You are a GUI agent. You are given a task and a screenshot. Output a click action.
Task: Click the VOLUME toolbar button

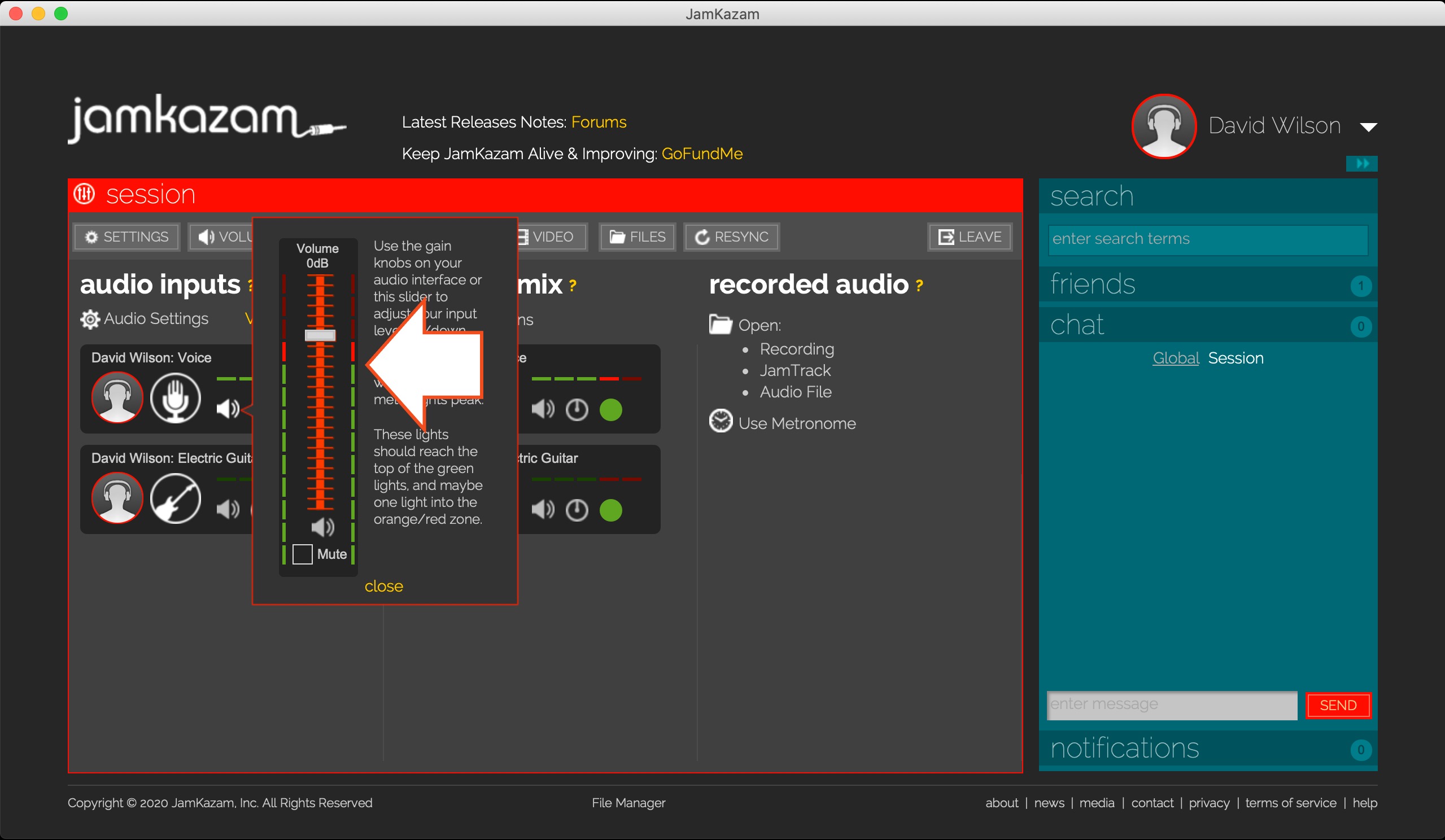pyautogui.click(x=221, y=237)
